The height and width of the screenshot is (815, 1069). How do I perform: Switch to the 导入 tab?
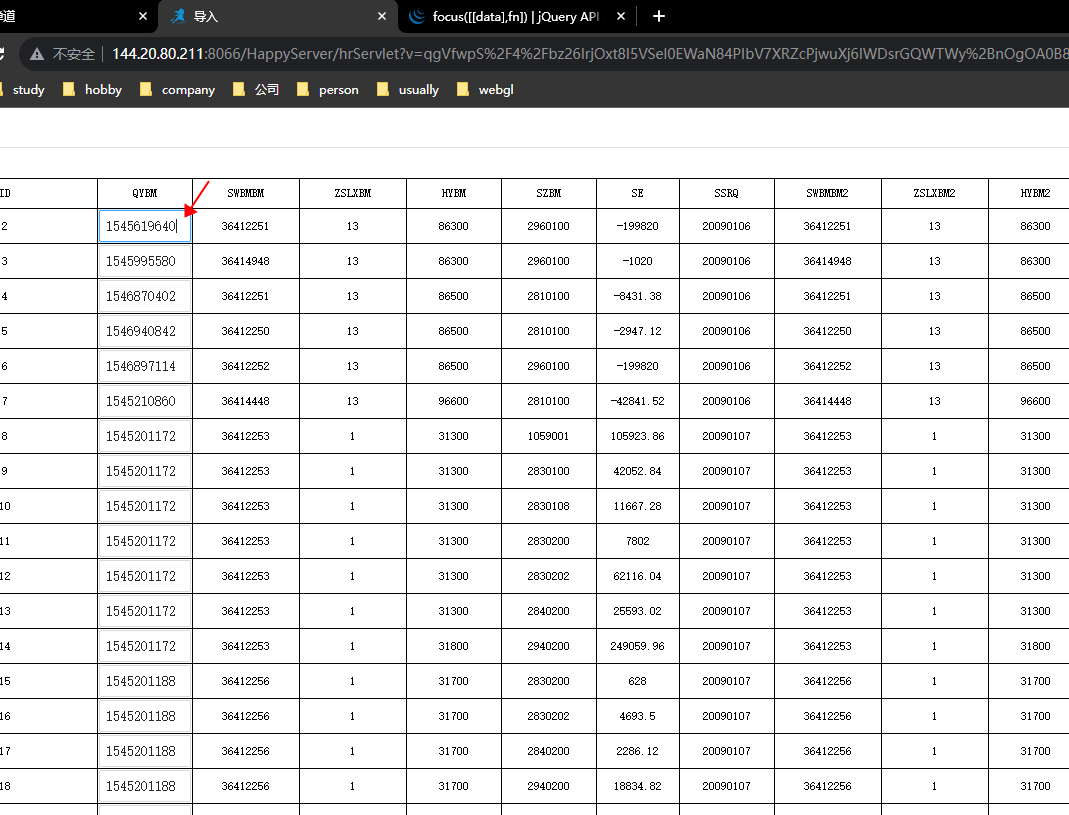[270, 17]
